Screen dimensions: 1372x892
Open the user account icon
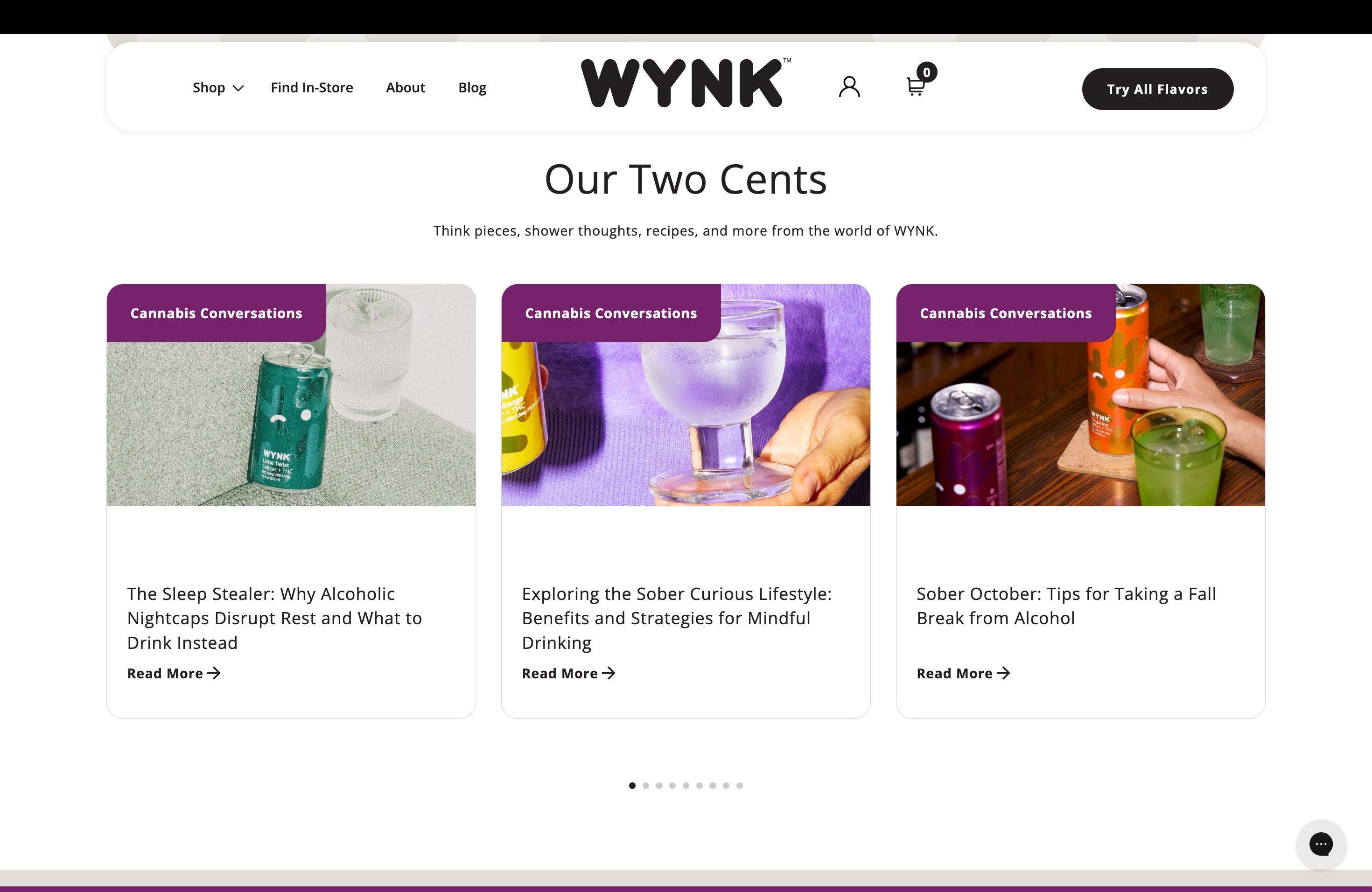(849, 87)
